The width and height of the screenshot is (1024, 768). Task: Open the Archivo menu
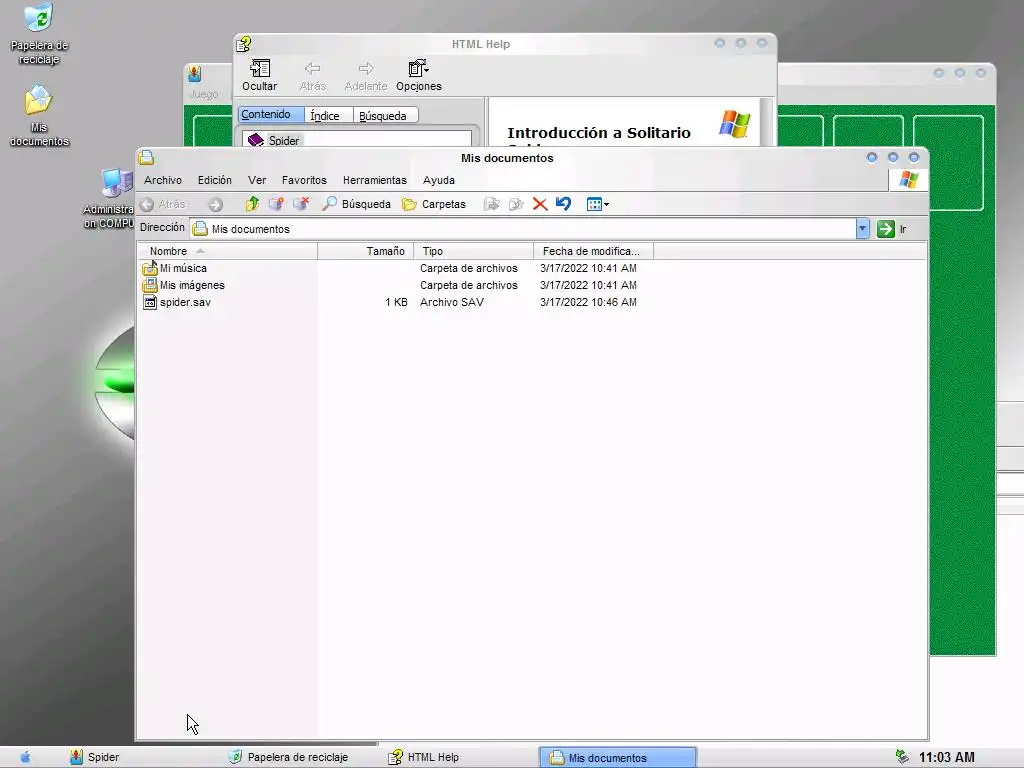163,180
